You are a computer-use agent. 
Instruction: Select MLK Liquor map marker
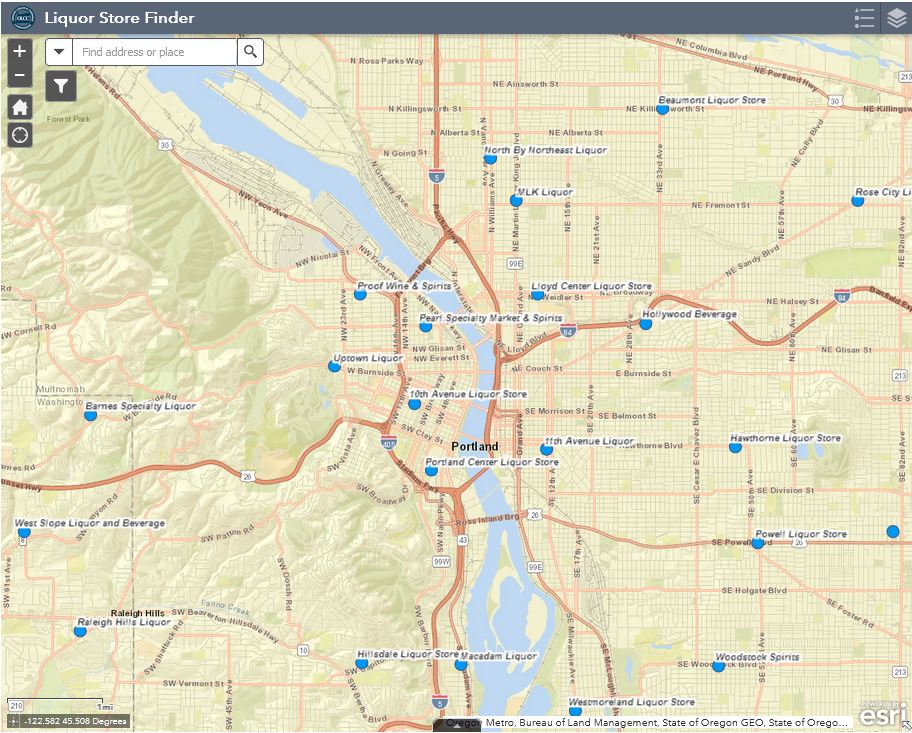[x=516, y=200]
